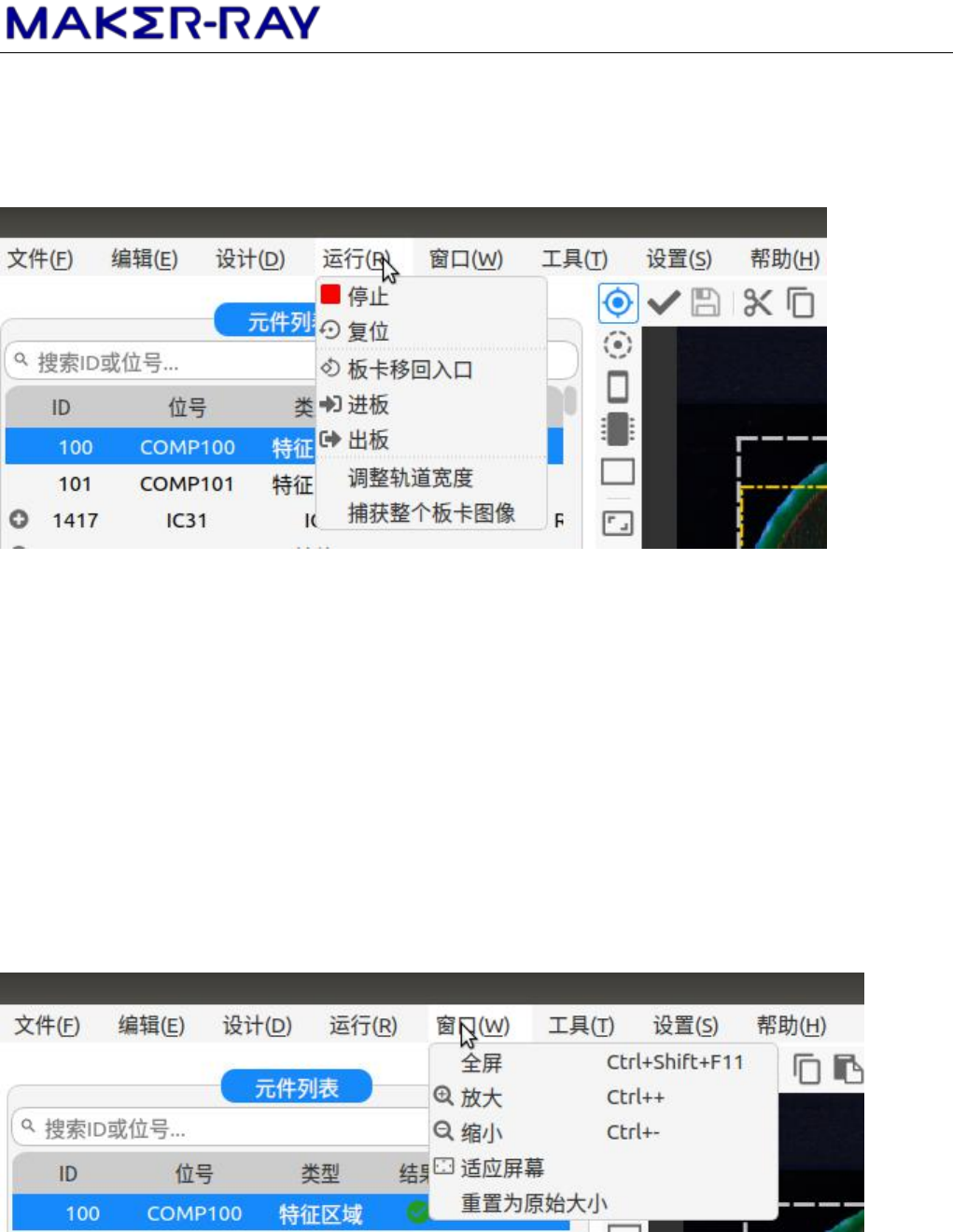The image size is (953, 1232).
Task: Click 位号 header in the Window-menu screenshot
Action: point(193,1173)
